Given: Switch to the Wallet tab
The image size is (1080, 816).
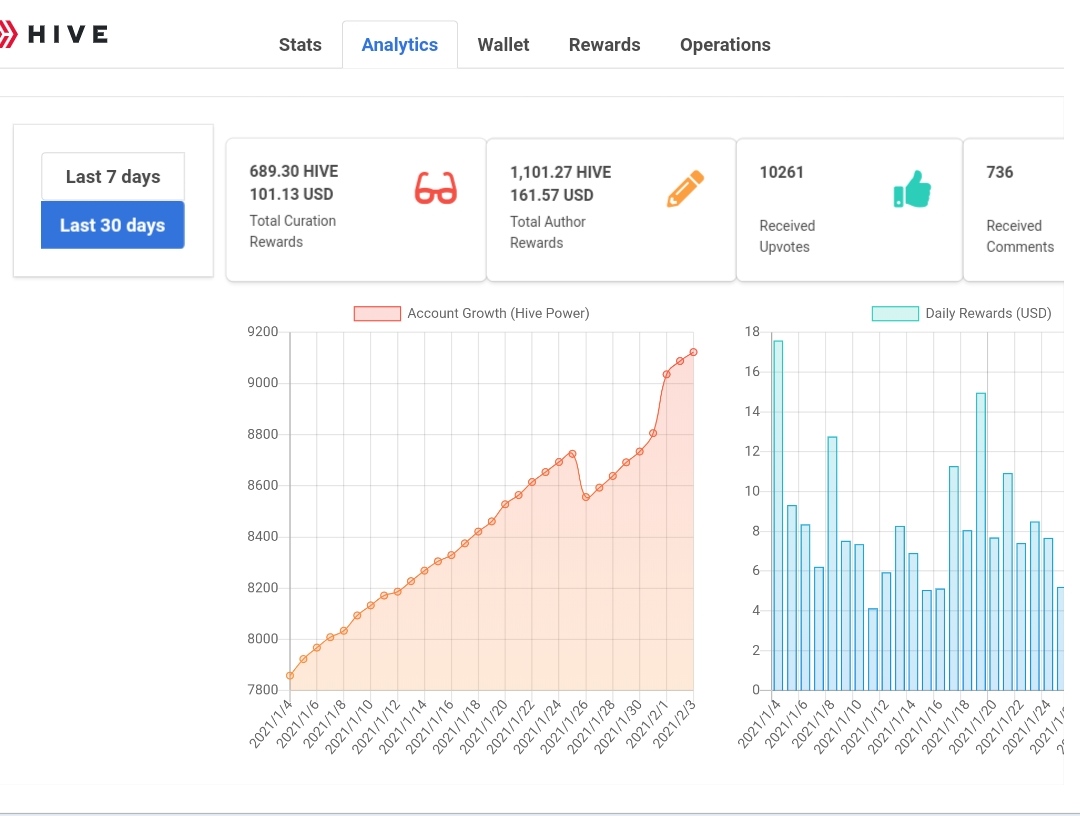Looking at the screenshot, I should [x=503, y=45].
